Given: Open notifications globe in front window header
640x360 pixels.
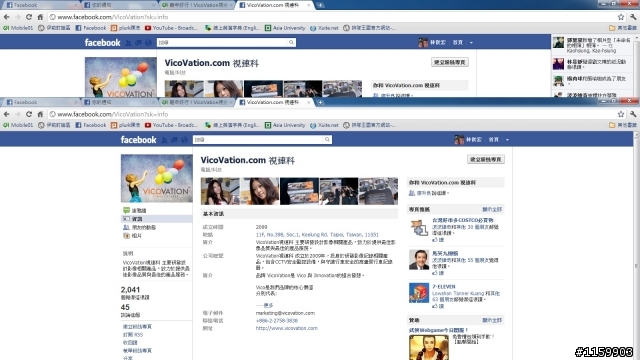Looking at the screenshot, I should [x=184, y=140].
